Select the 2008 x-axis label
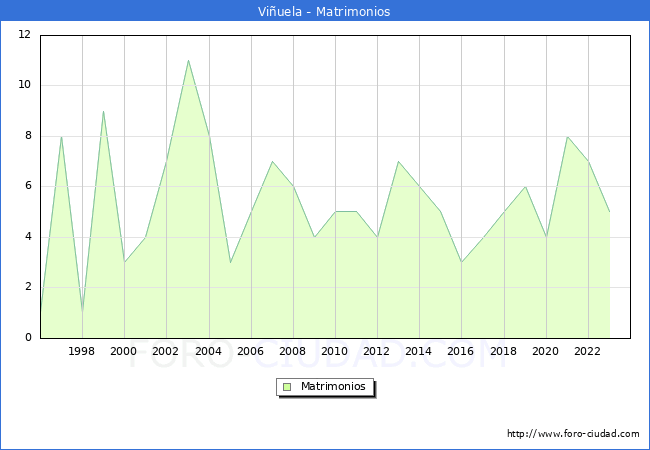Image resolution: width=650 pixels, height=450 pixels. click(293, 351)
